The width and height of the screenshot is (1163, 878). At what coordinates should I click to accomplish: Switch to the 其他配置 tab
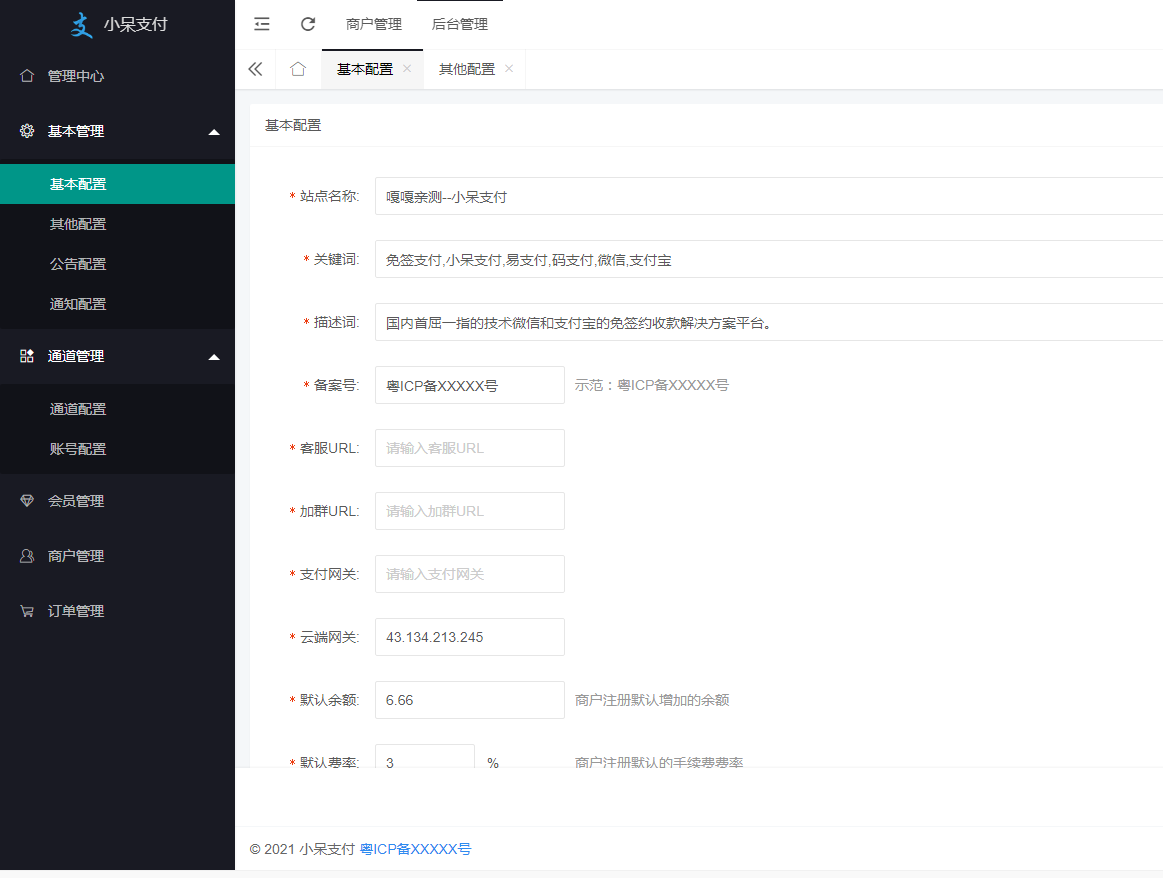[x=466, y=69]
